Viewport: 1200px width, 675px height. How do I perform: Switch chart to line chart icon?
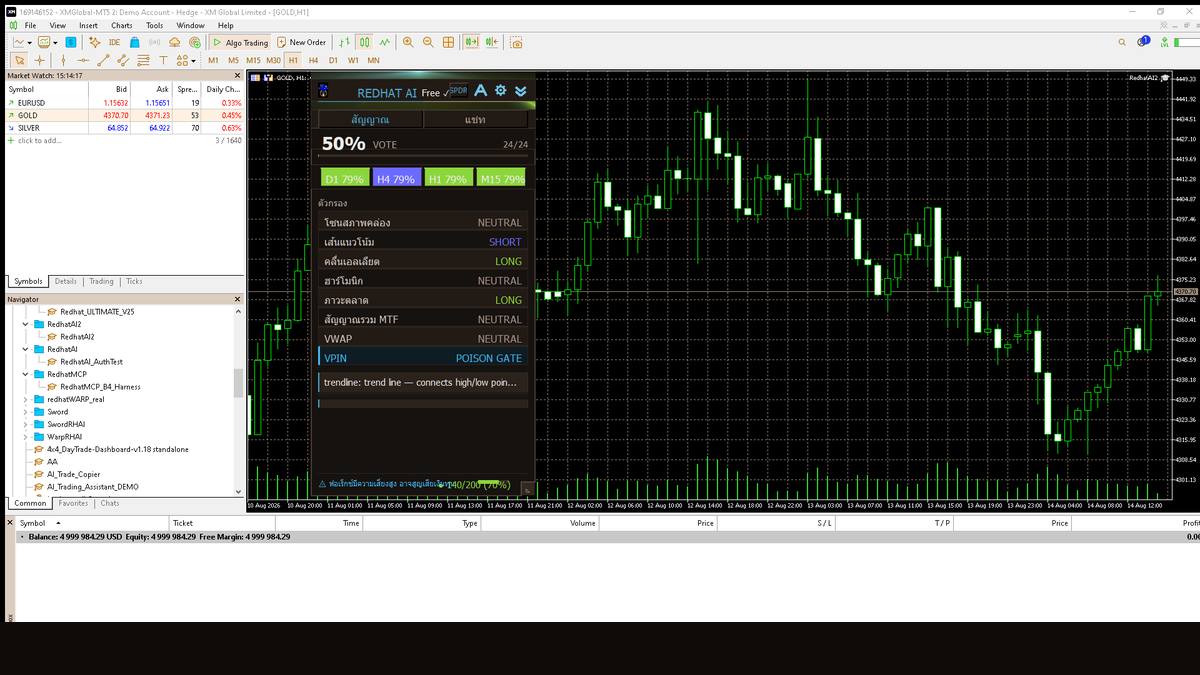385,42
